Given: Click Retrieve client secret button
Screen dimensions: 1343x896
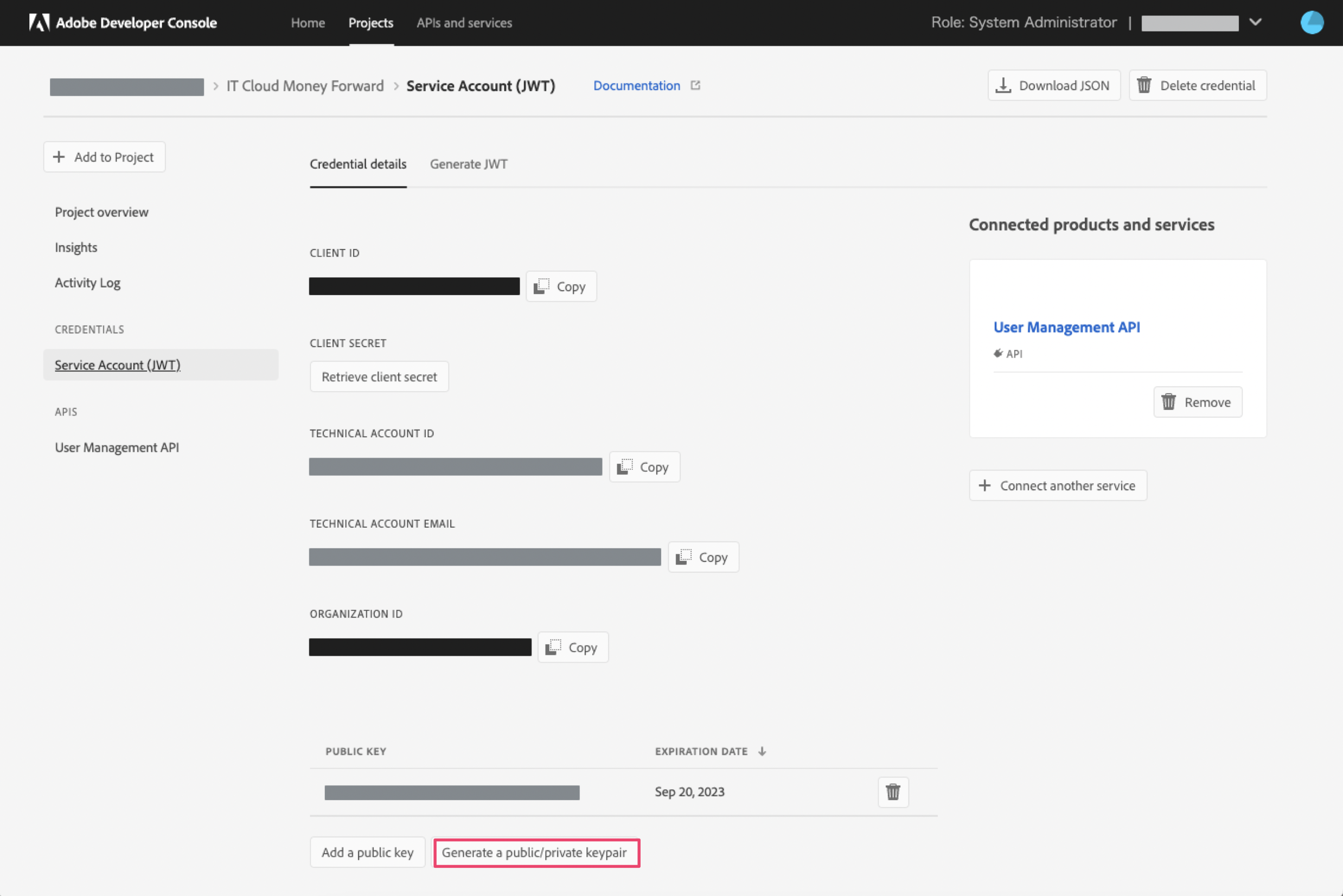Looking at the screenshot, I should (379, 376).
